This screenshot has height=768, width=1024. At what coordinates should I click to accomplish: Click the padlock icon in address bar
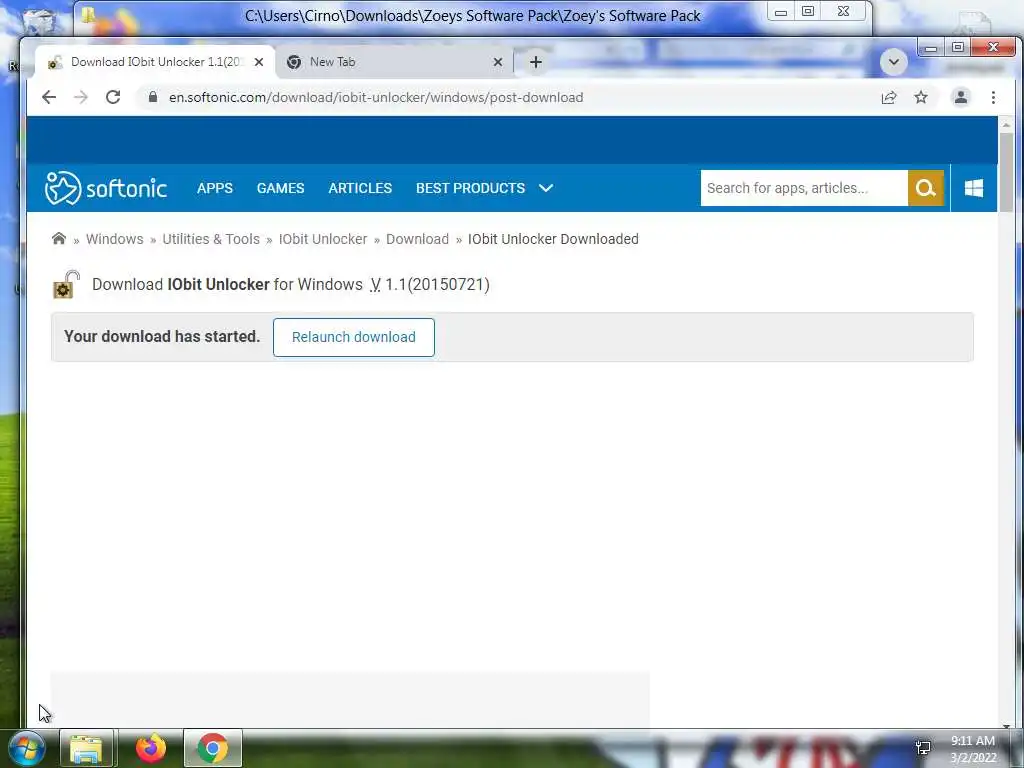point(153,97)
